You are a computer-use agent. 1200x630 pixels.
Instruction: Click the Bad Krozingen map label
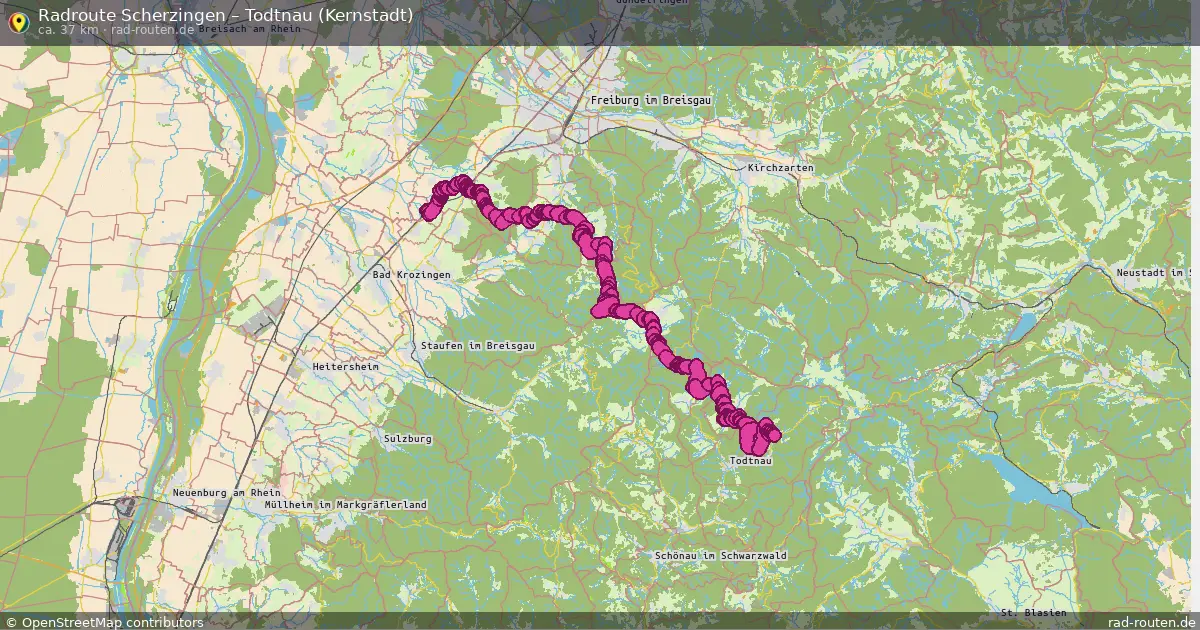click(411, 274)
